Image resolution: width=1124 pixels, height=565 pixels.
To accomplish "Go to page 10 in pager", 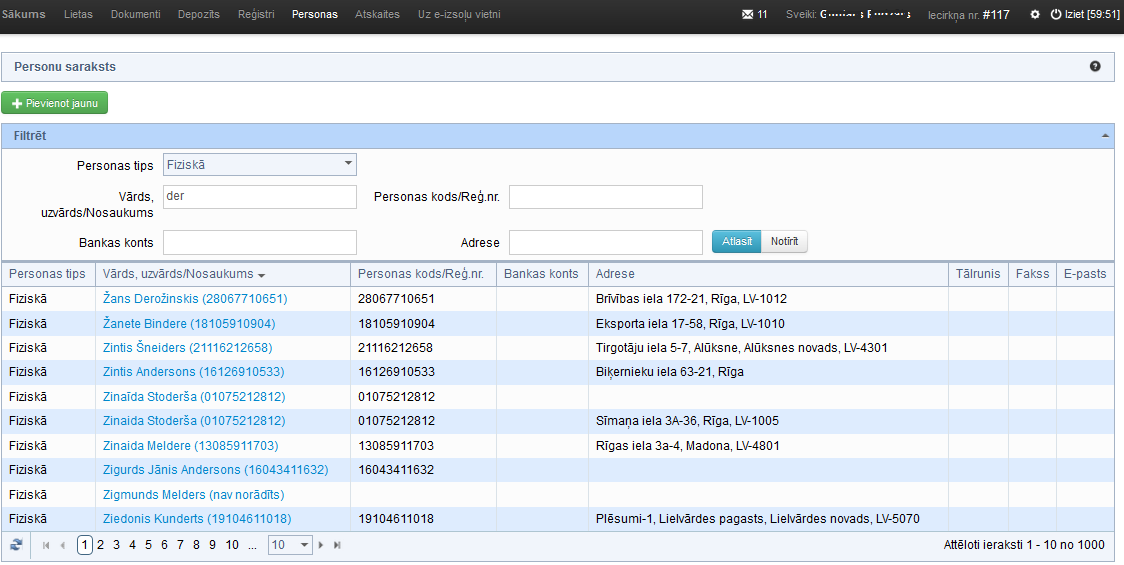I will pos(232,545).
